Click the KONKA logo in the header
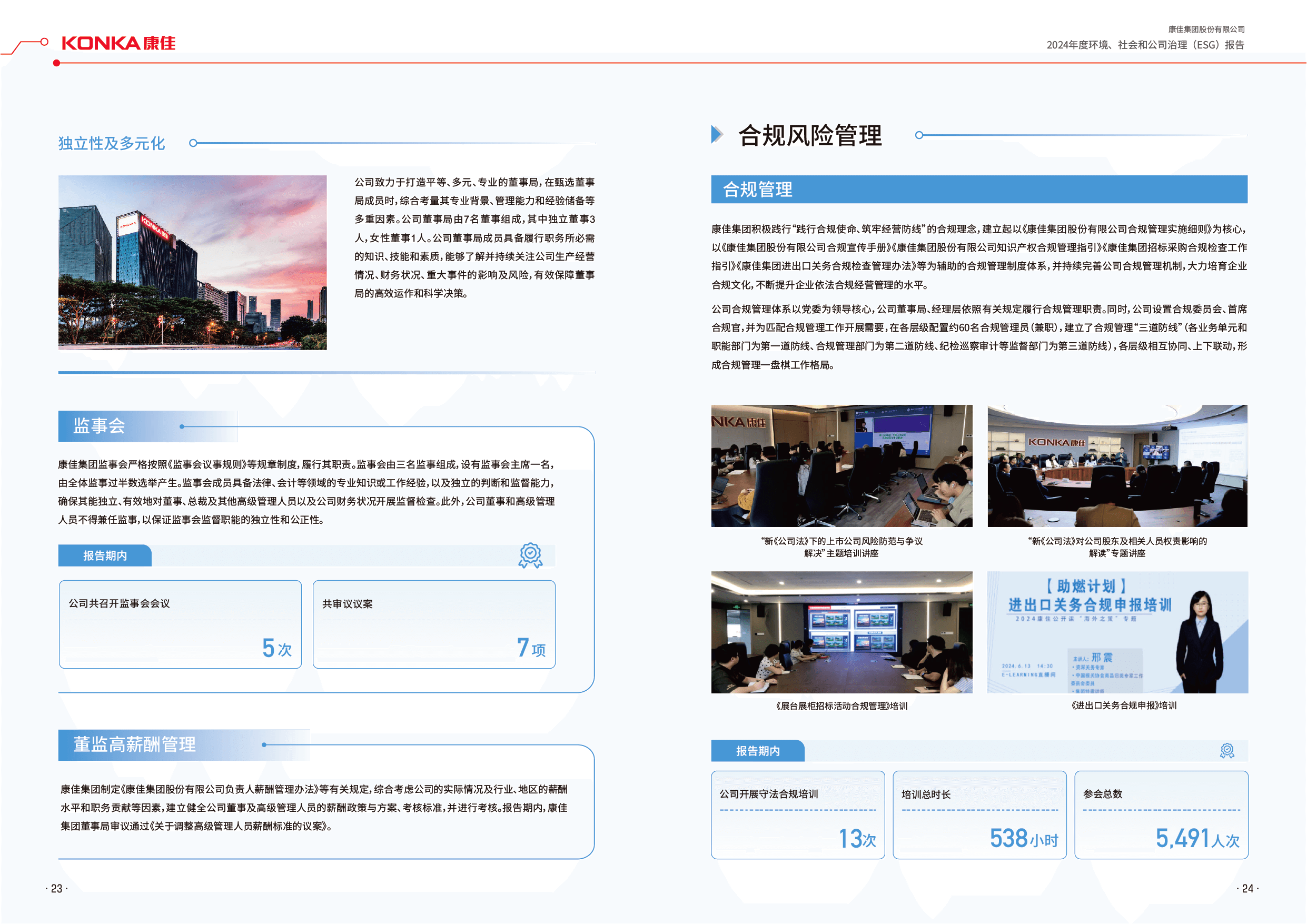 pos(118,43)
